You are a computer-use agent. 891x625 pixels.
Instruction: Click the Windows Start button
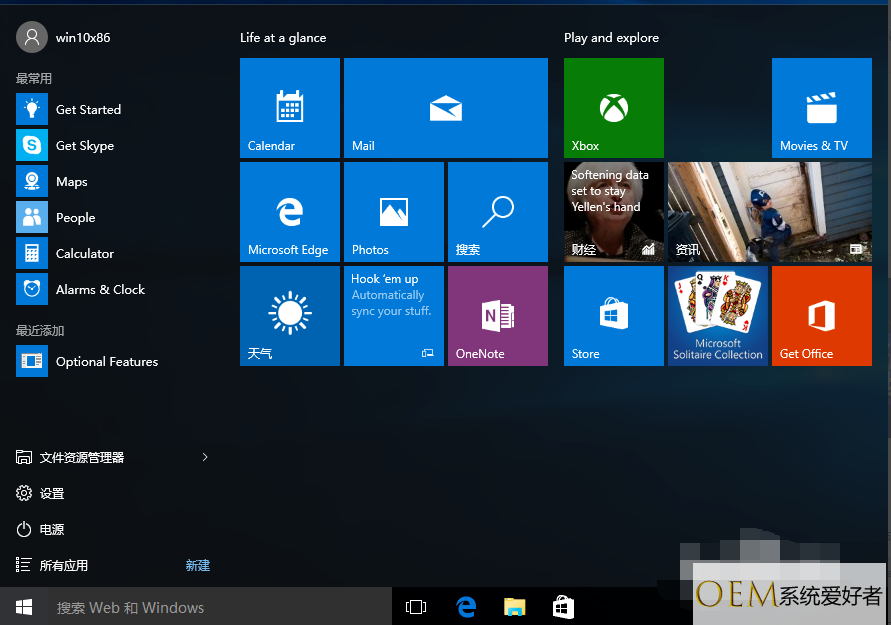[24, 607]
